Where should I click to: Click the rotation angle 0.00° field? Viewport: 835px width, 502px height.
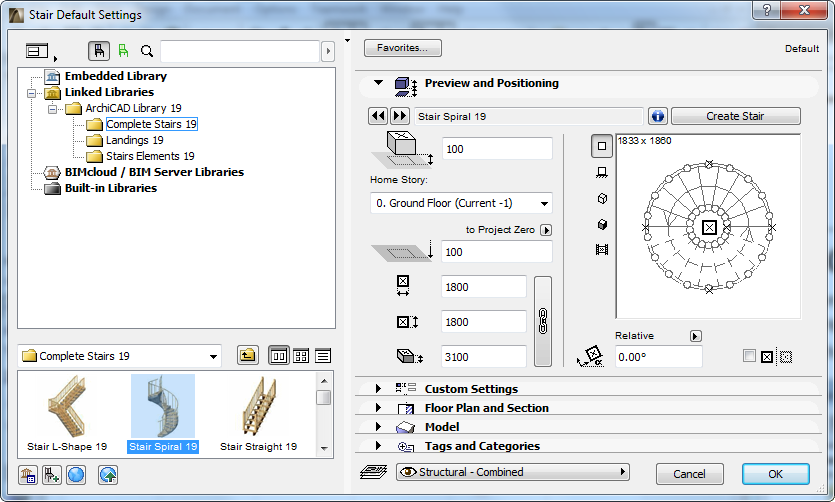pyautogui.click(x=658, y=357)
